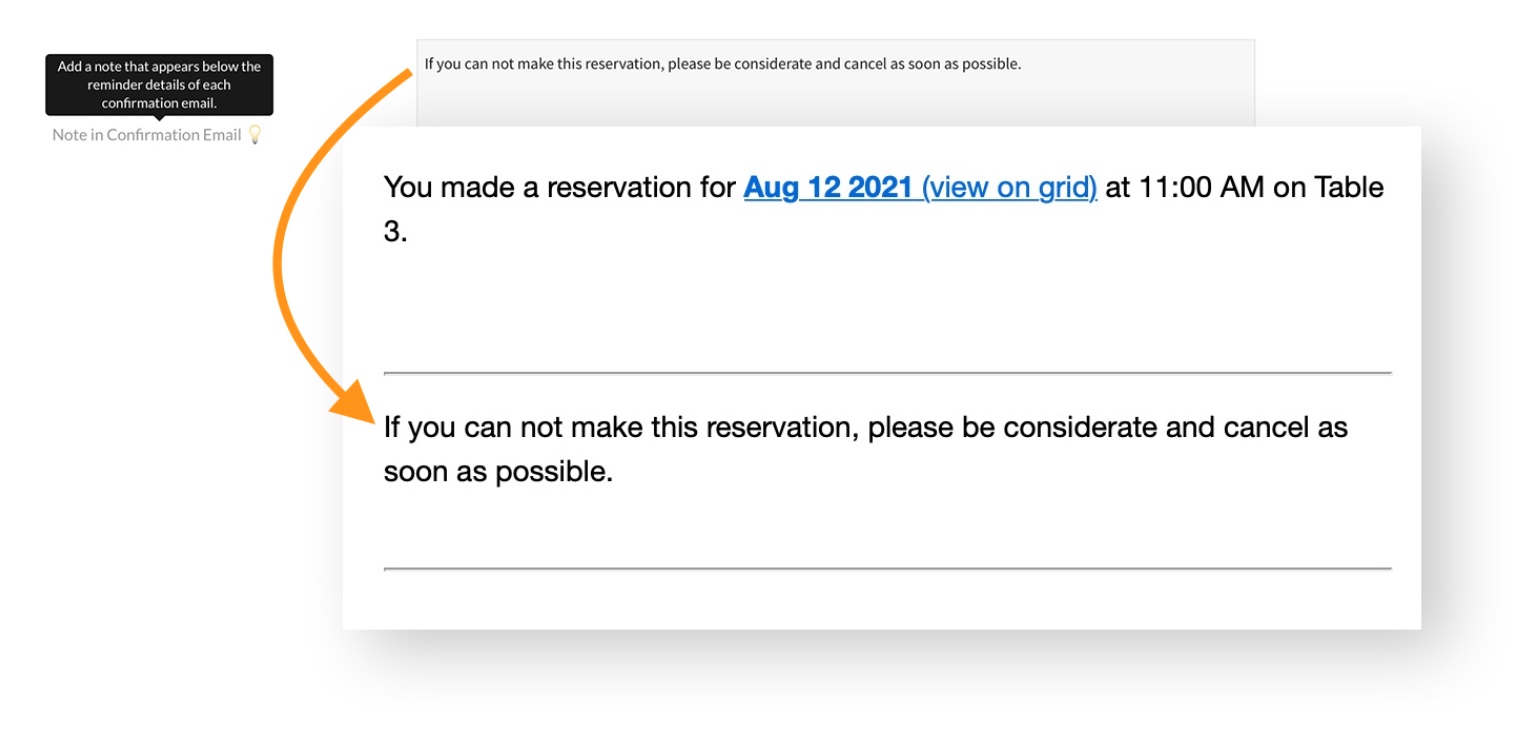
Task: Click the black tooltip about confirmation notes
Action: pyautogui.click(x=159, y=84)
